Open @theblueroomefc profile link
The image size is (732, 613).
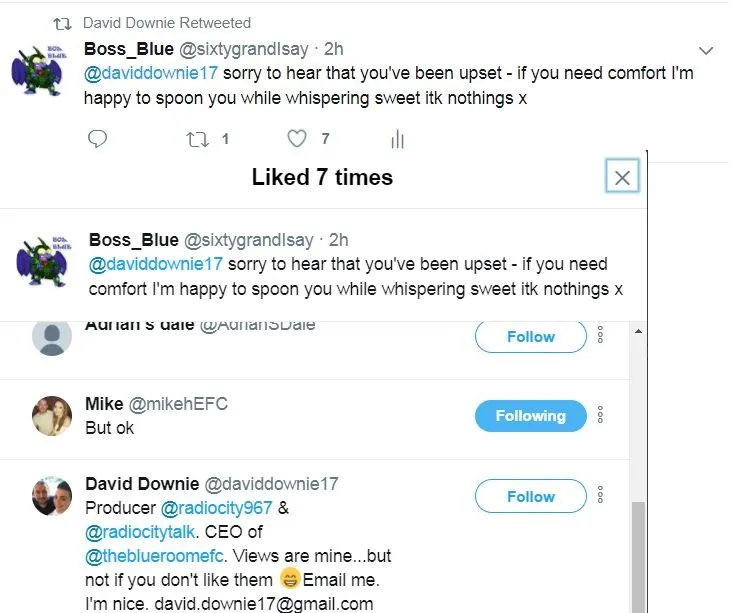152,555
